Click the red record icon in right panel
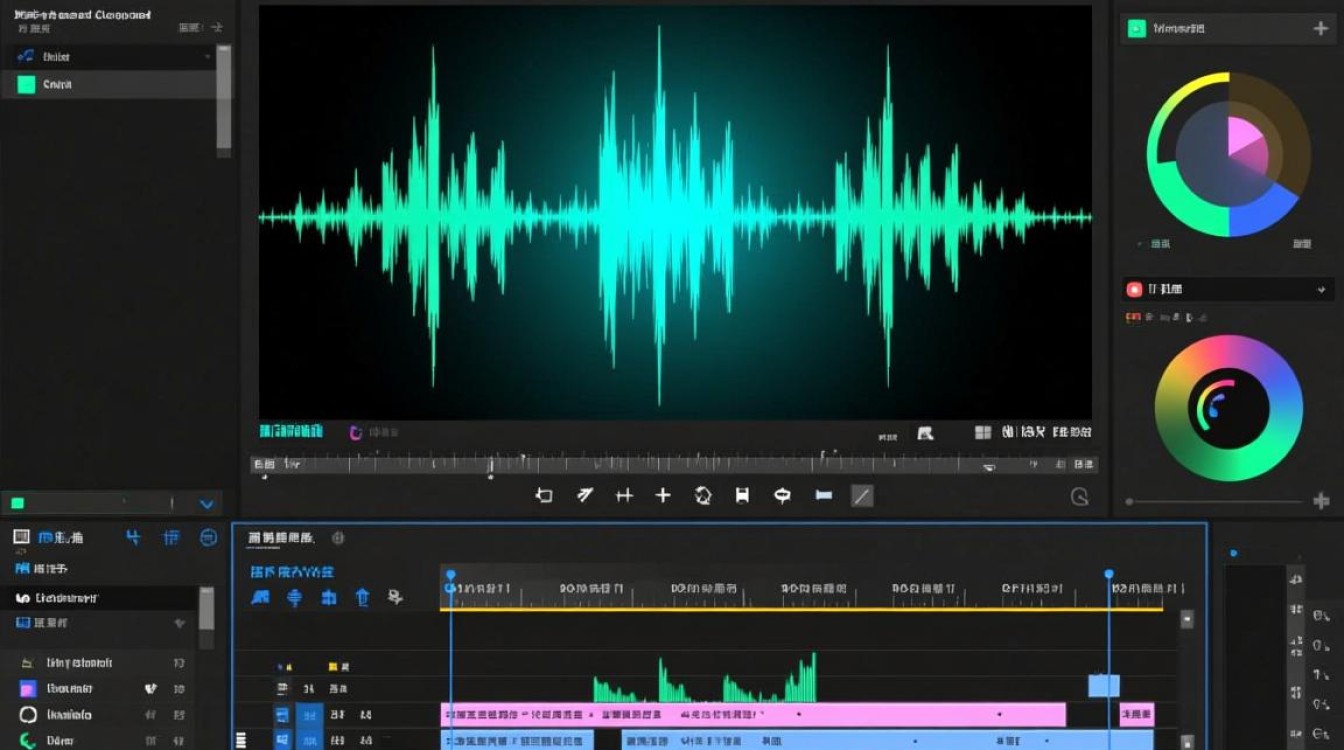 [x=1135, y=289]
